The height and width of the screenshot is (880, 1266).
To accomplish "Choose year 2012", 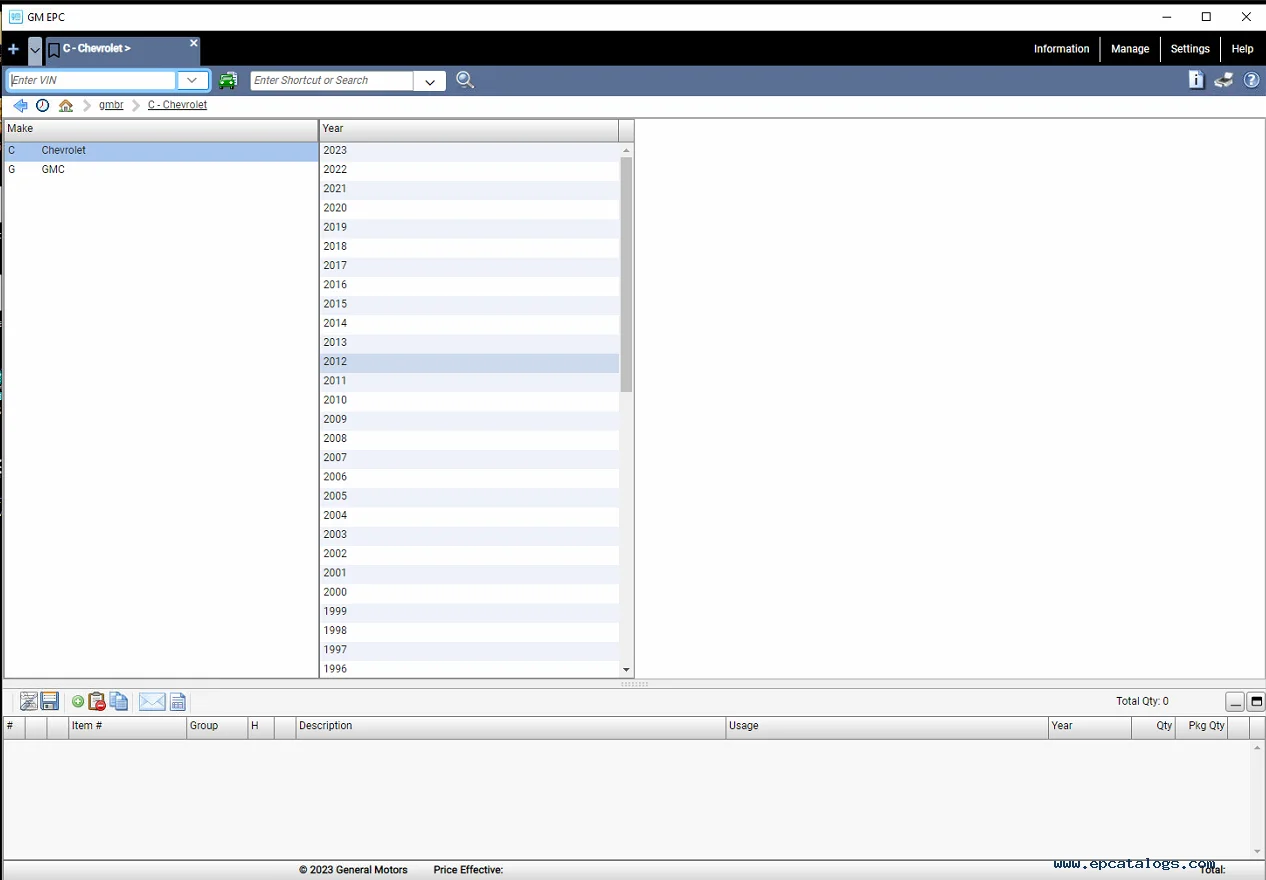I will coord(469,362).
